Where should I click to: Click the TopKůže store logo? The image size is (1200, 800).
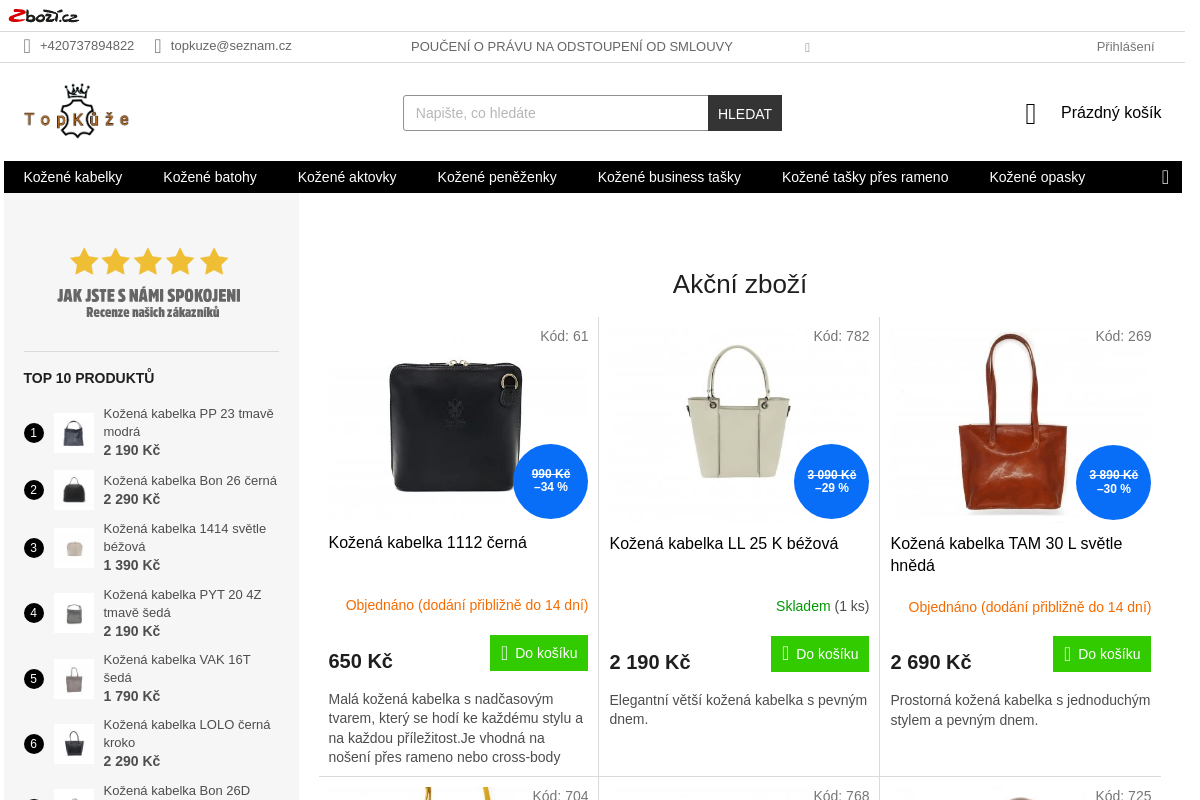coord(77,112)
